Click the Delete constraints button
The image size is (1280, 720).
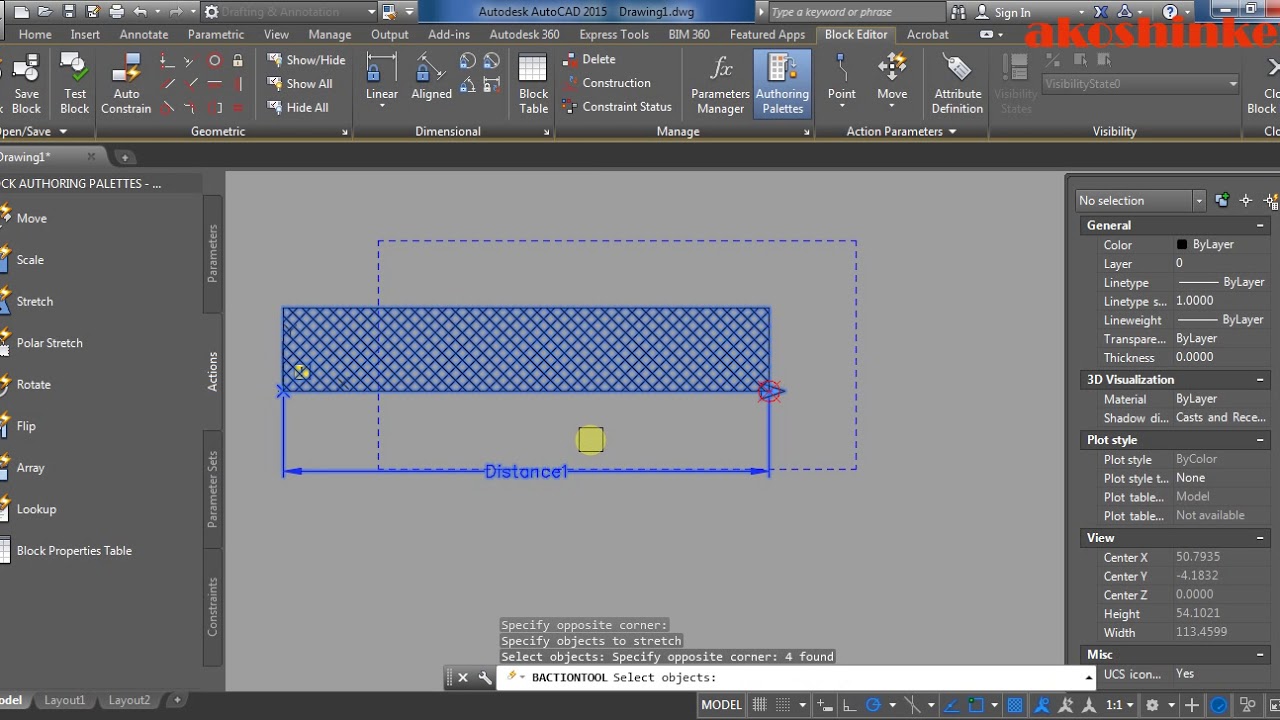pyautogui.click(x=590, y=59)
